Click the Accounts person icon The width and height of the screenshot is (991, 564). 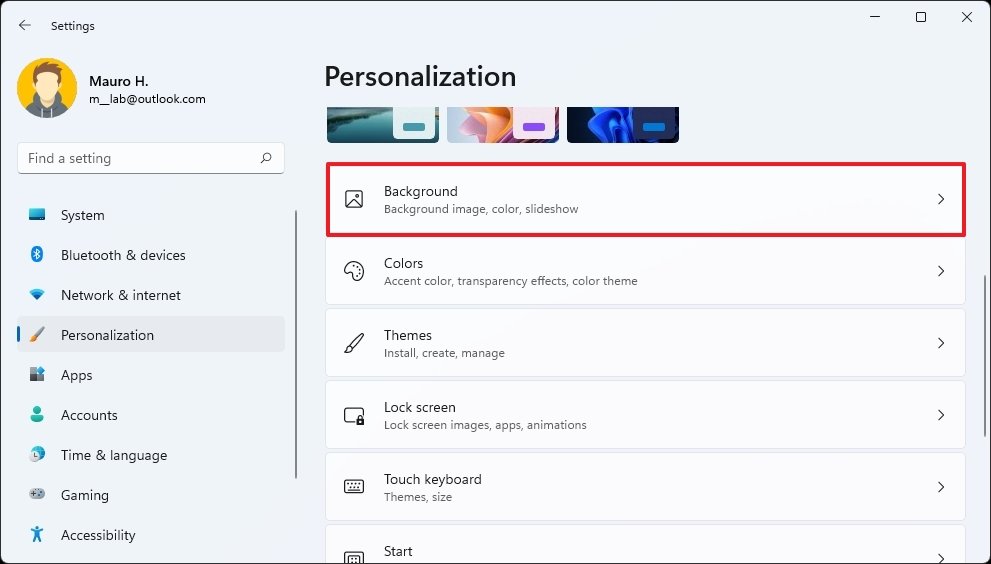pyautogui.click(x=37, y=414)
